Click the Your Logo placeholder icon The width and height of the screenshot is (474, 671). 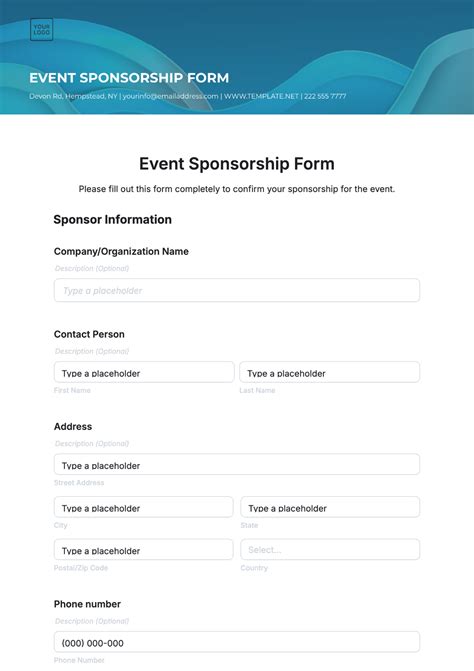(x=41, y=30)
